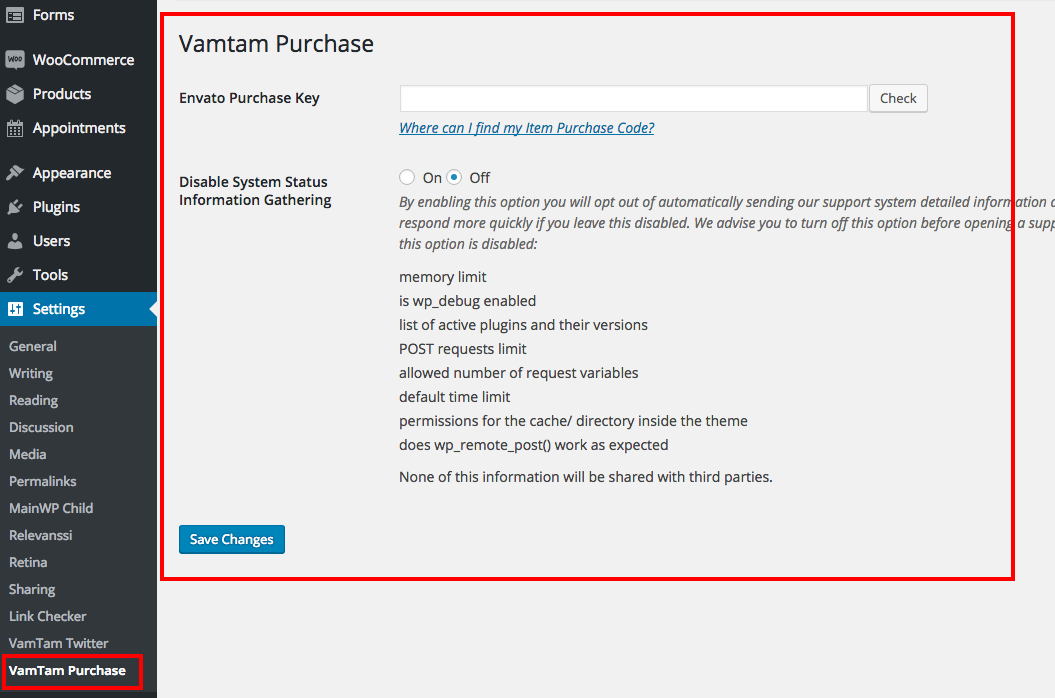Image resolution: width=1055 pixels, height=698 pixels.
Task: Click 'POST requests limit' text
Action: [463, 349]
